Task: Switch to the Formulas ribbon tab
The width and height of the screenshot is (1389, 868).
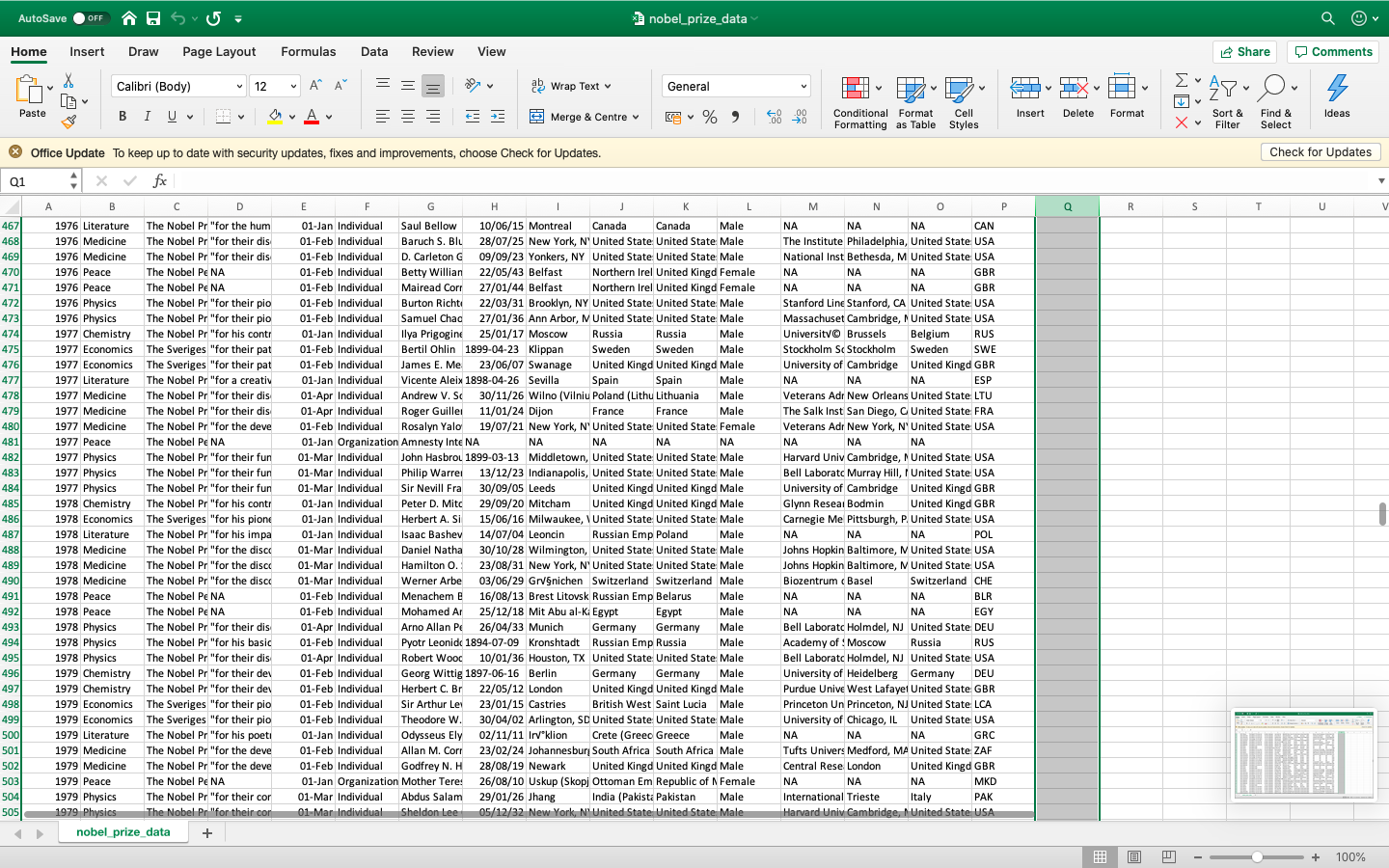Action: pos(309,52)
